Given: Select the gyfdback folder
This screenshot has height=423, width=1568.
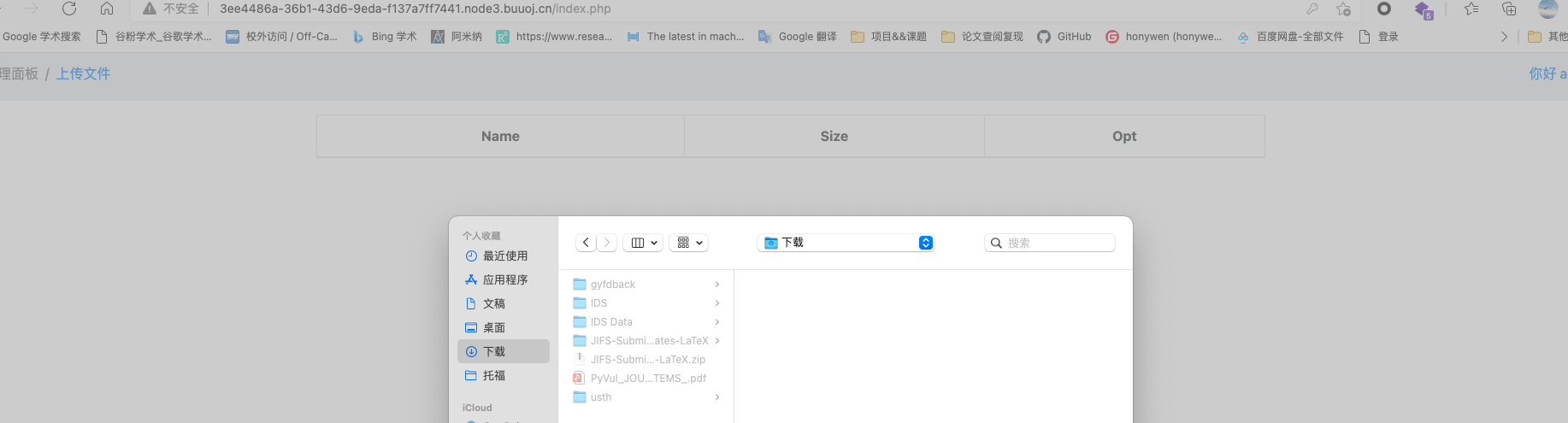Looking at the screenshot, I should 646,285.
